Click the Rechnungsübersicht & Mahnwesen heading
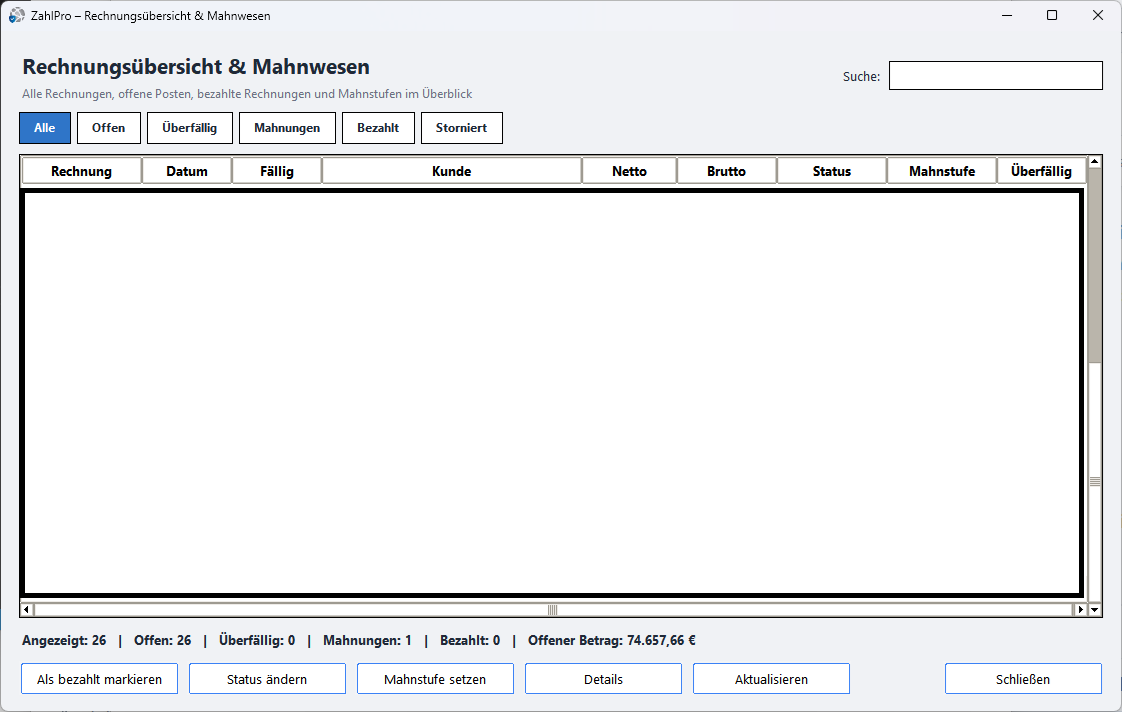Viewport: 1122px width, 713px height. coord(196,67)
